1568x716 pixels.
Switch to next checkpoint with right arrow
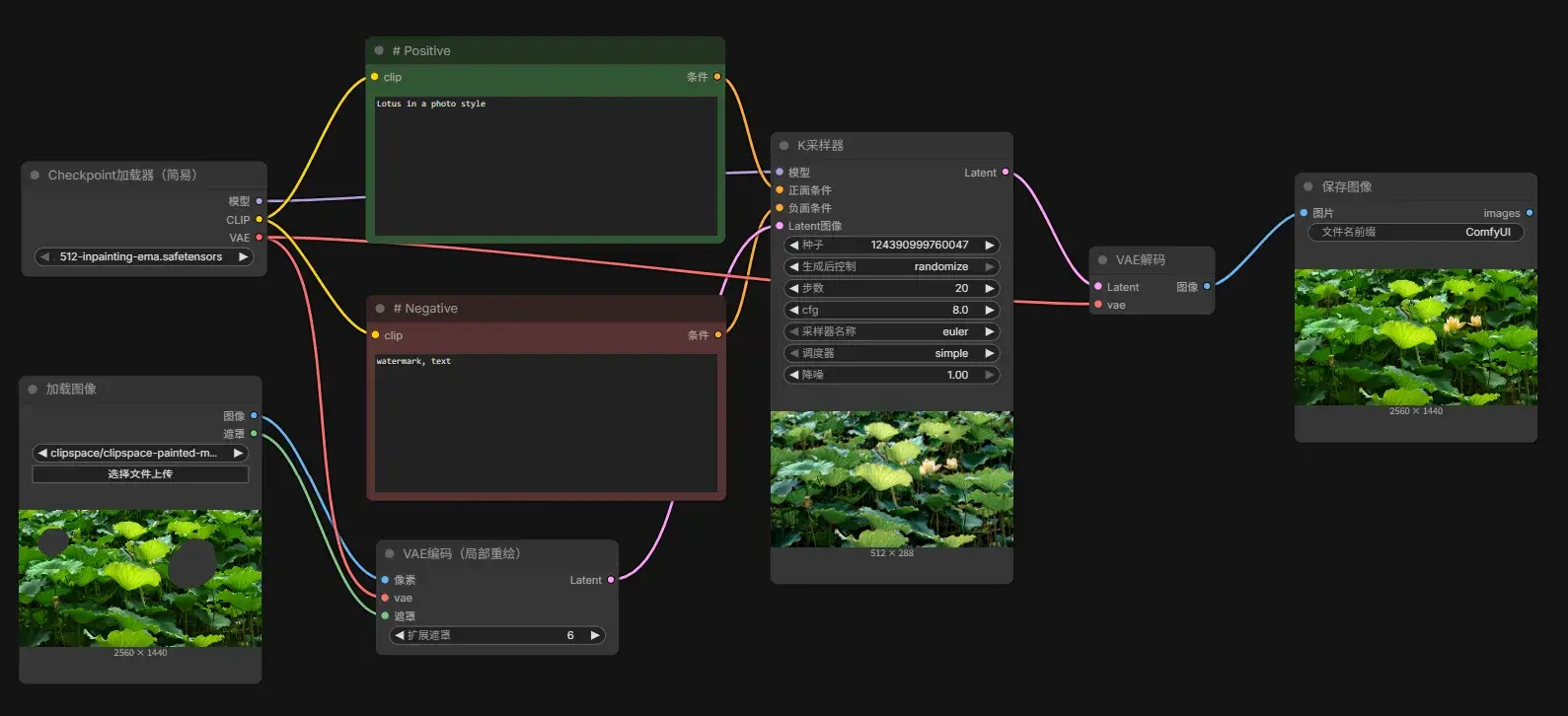click(243, 256)
